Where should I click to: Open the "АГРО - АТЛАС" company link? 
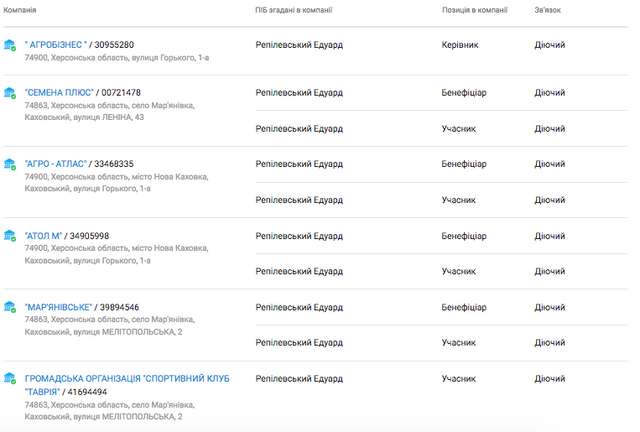pos(59,164)
